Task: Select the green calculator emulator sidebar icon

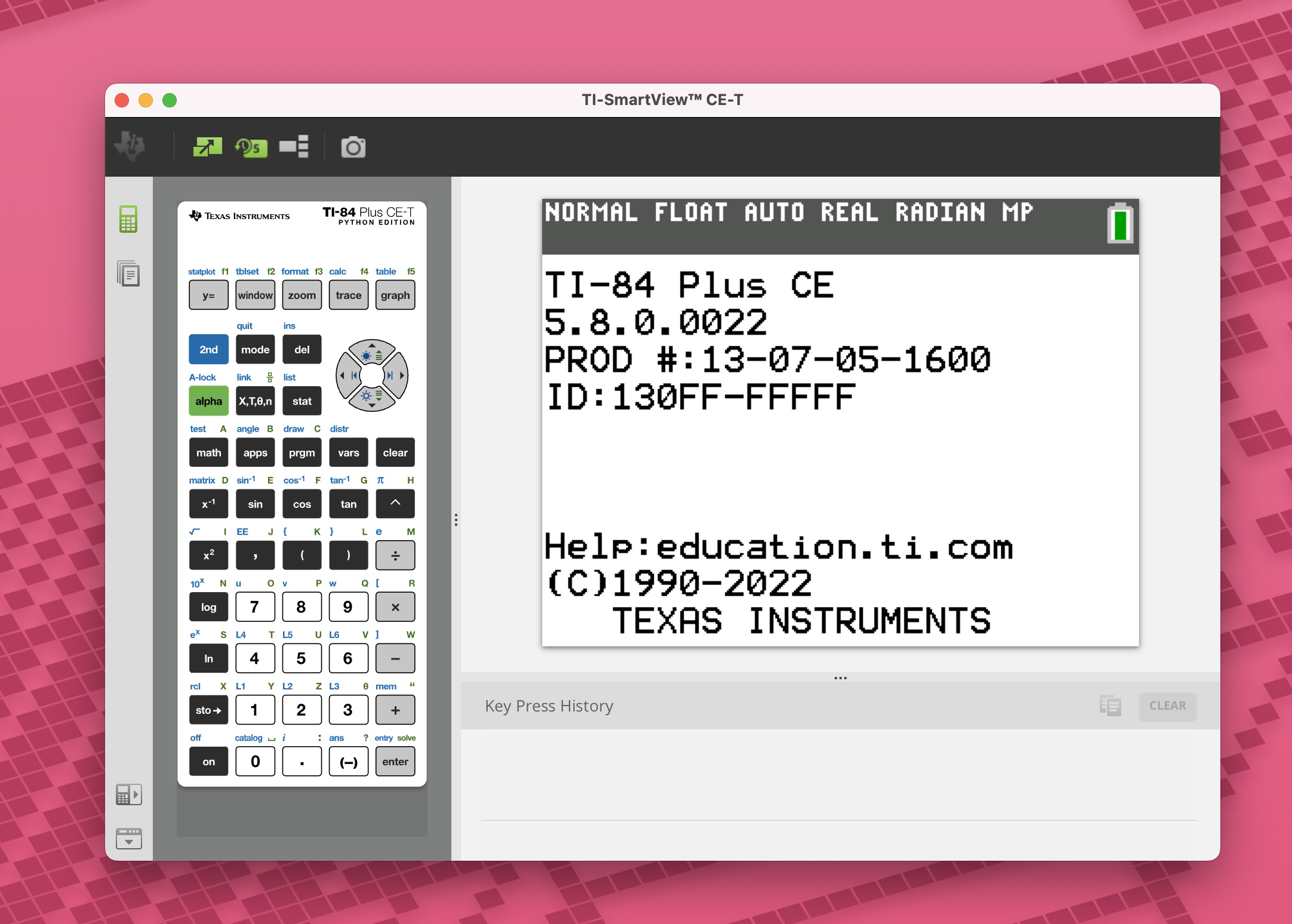Action: (128, 219)
